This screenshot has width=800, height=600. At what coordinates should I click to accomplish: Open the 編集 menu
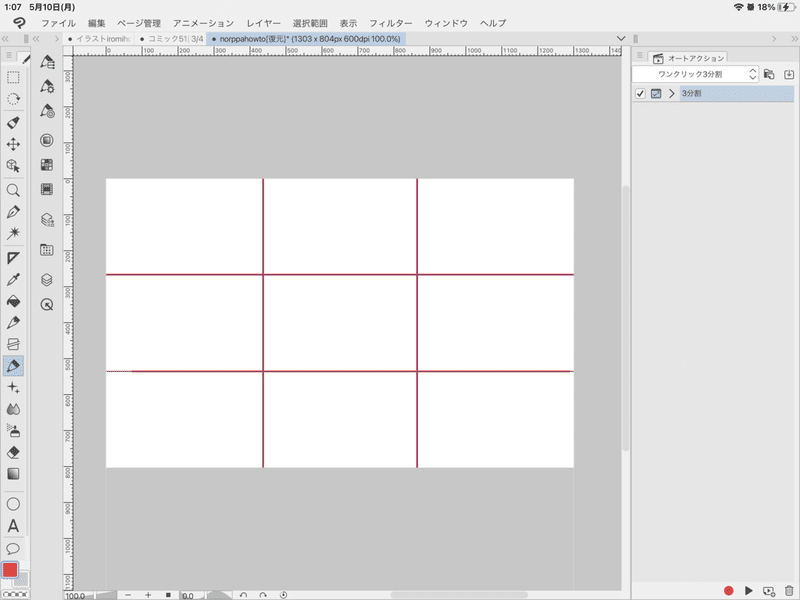[96, 23]
